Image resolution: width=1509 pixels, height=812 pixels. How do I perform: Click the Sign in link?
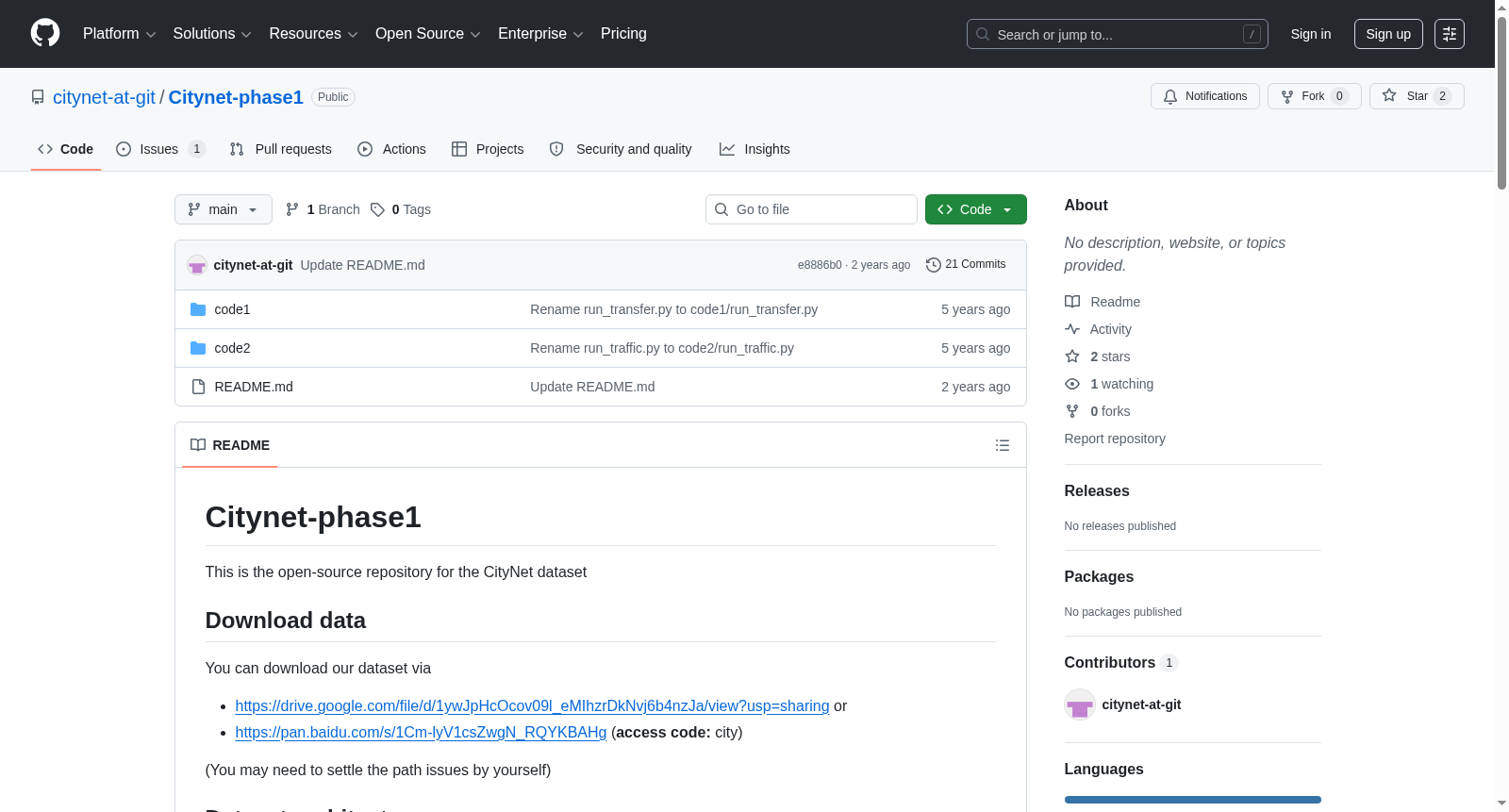point(1311,34)
